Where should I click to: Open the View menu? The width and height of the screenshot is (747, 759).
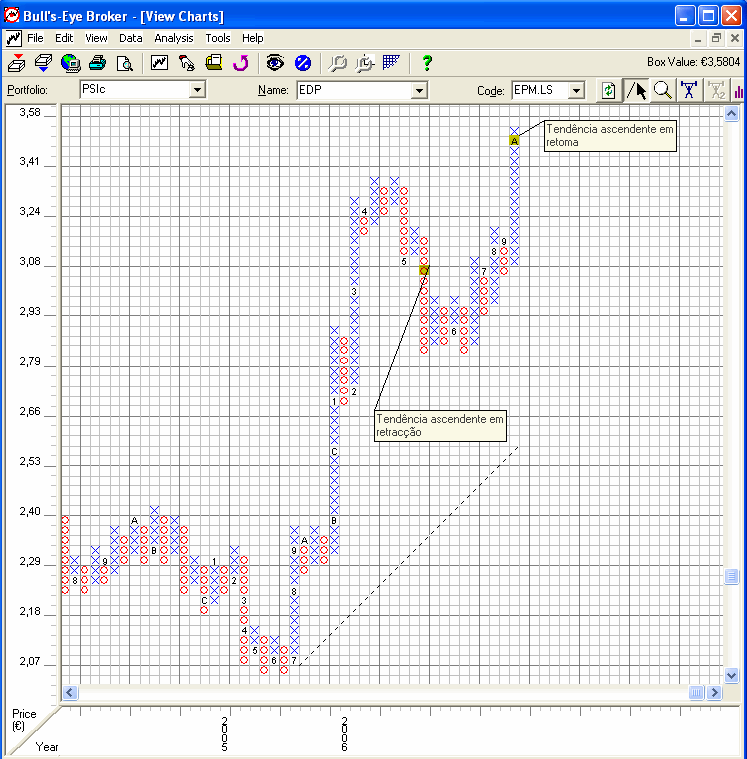pyautogui.click(x=96, y=38)
